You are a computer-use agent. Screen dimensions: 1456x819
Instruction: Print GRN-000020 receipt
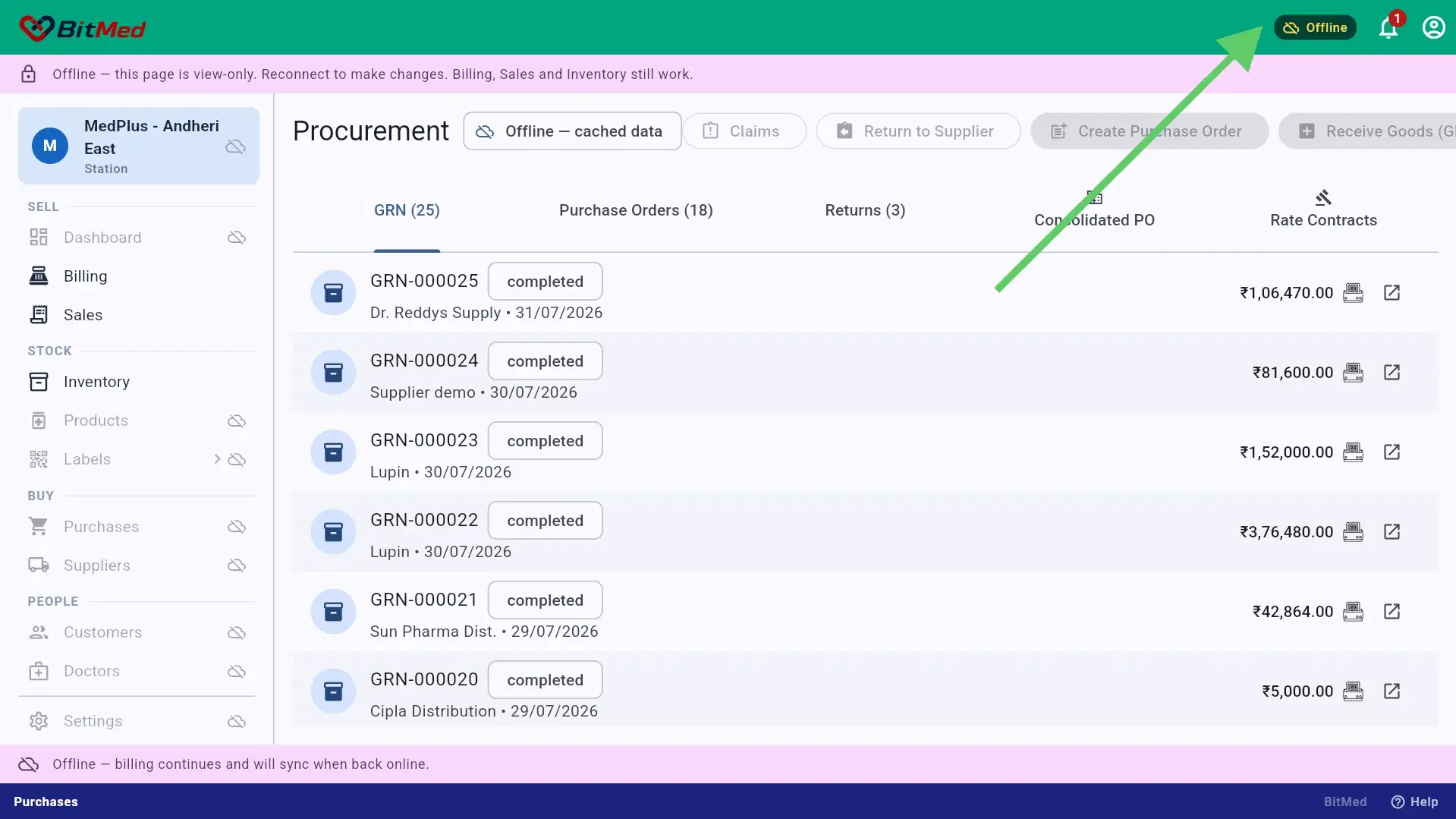[x=1353, y=691]
